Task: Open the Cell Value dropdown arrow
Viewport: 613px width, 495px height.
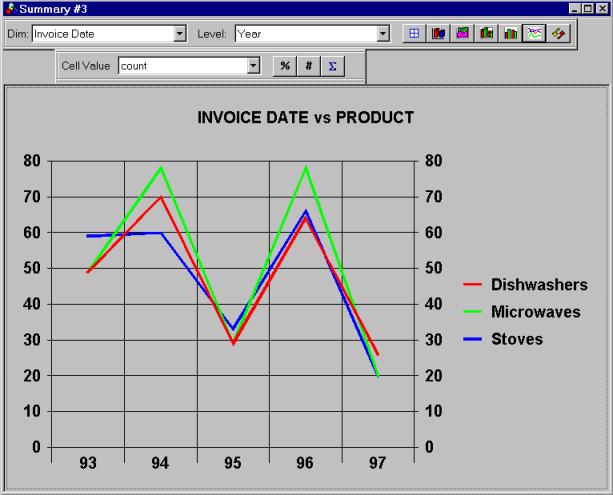Action: [253, 66]
